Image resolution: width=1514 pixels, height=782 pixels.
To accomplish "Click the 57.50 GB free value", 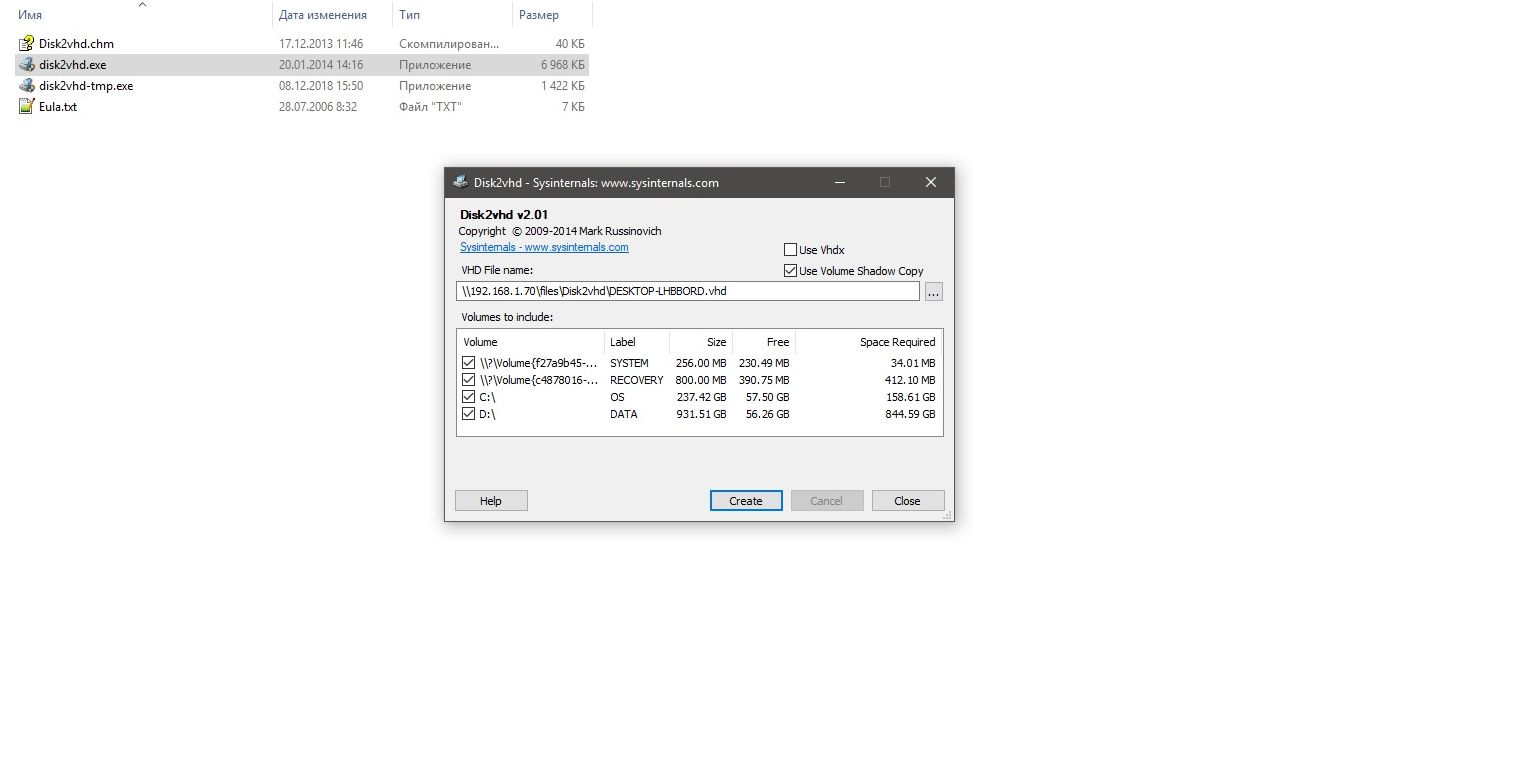I will (x=767, y=397).
